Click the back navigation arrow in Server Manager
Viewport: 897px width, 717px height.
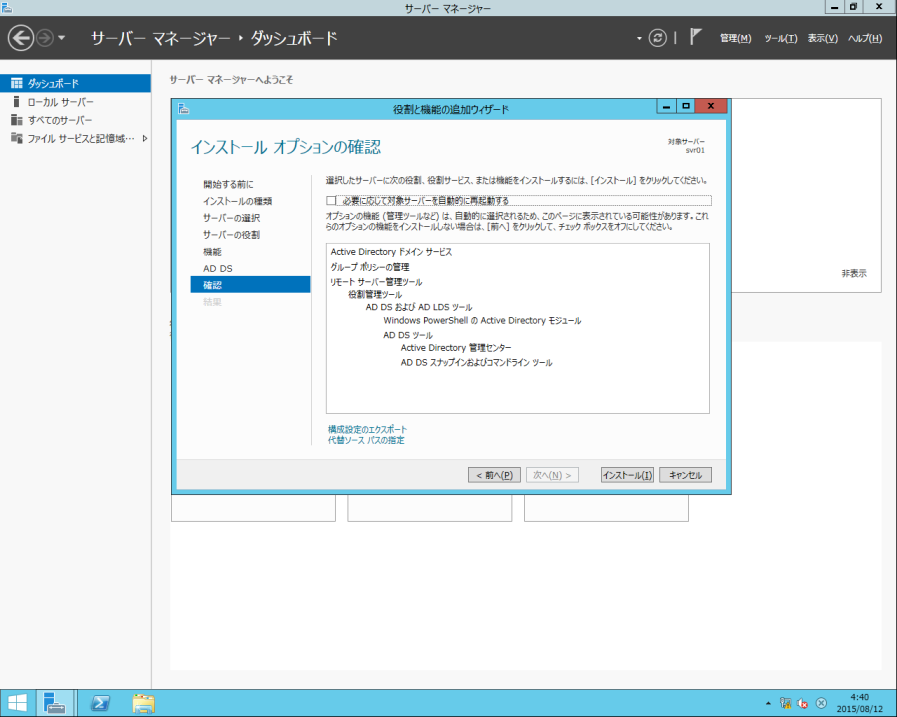[21, 38]
